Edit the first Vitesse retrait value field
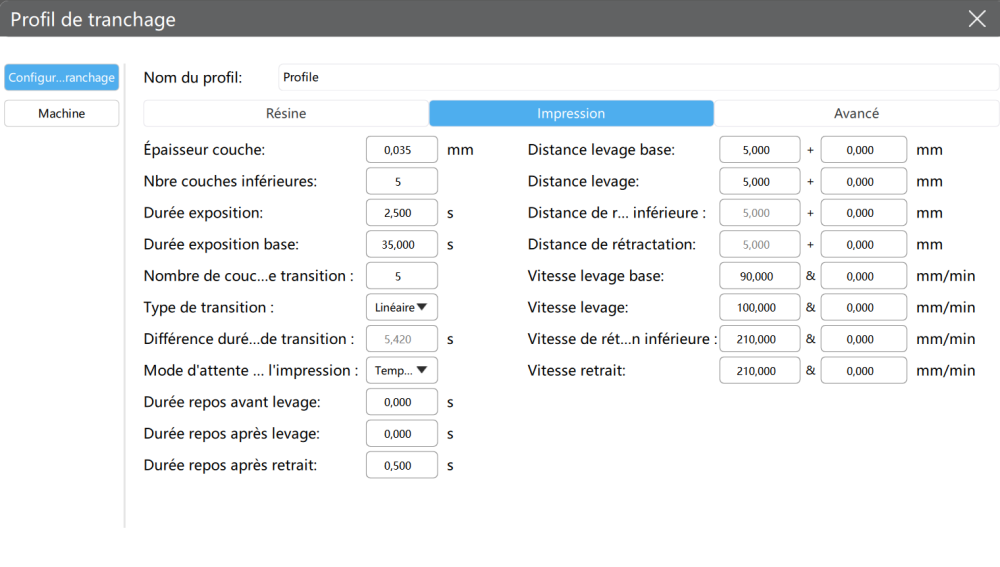Viewport: 1000px width, 567px height. pyautogui.click(x=759, y=370)
